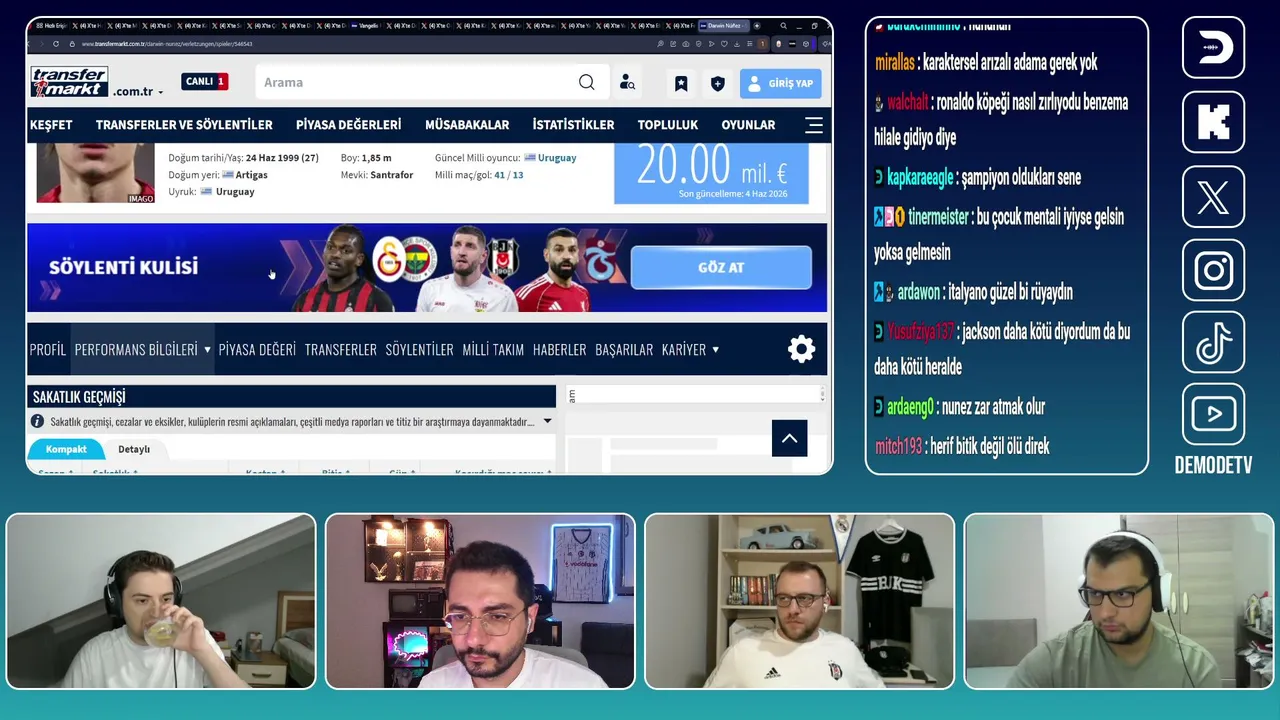1280x720 pixels.
Task: Click the browser address bar URL
Action: [x=167, y=44]
